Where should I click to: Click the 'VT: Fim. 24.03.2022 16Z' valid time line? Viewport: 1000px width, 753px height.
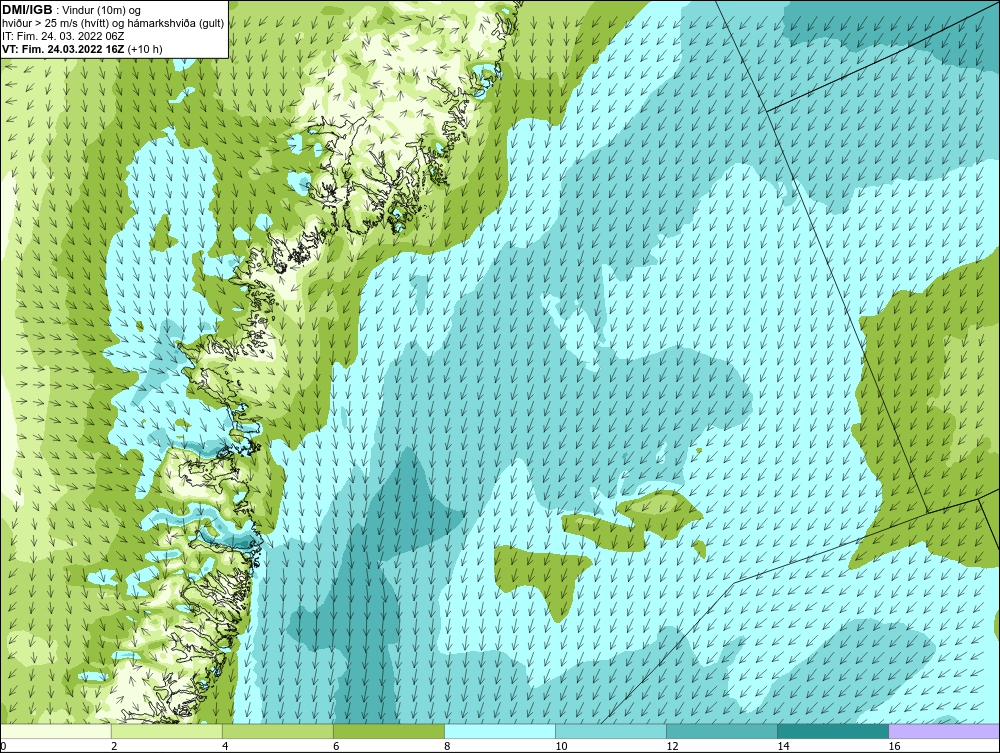(x=82, y=49)
